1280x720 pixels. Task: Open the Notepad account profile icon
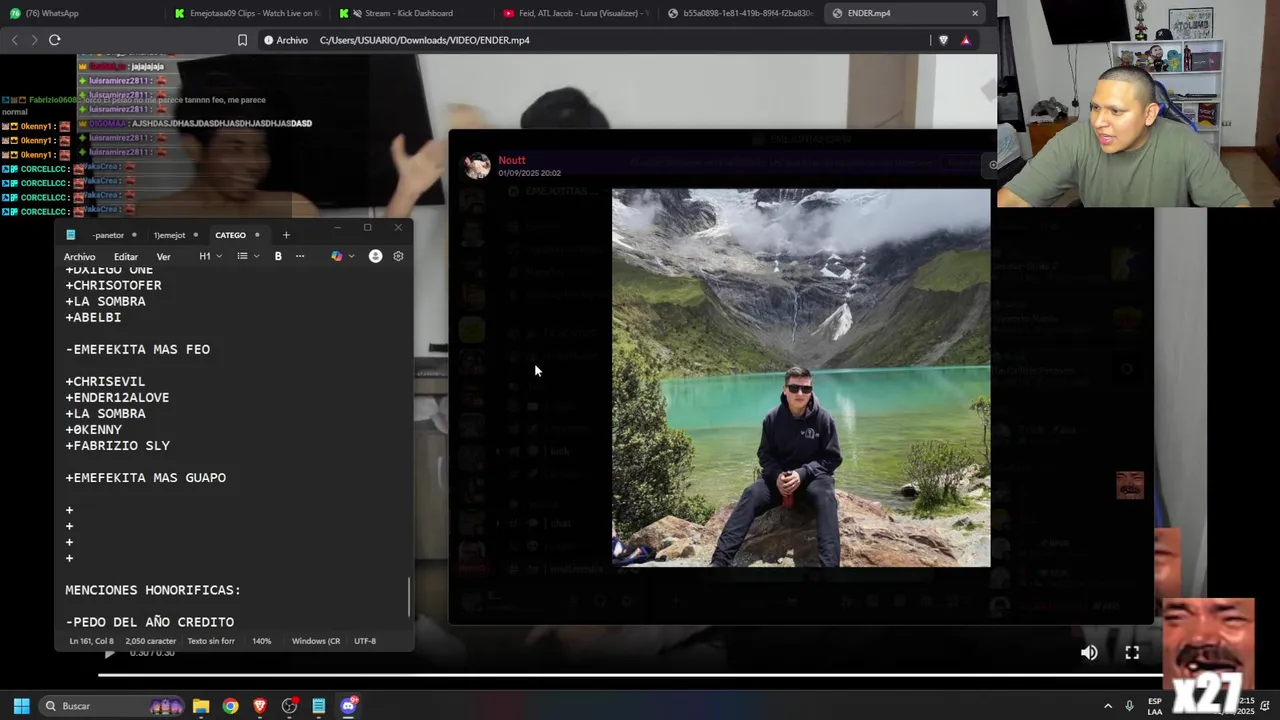(x=375, y=256)
